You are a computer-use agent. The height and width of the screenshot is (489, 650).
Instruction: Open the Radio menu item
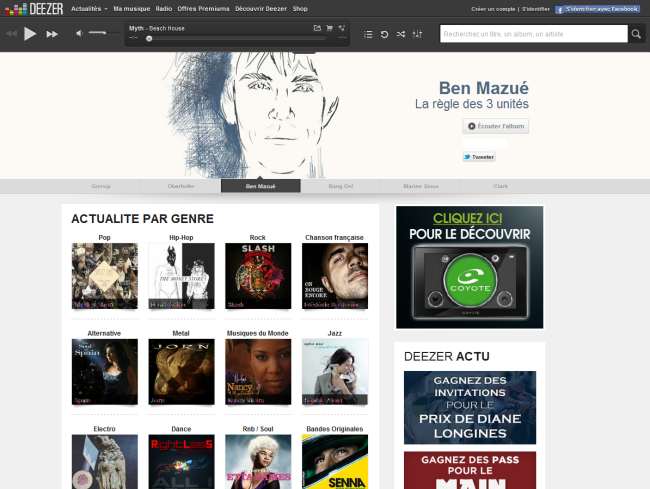coord(164,9)
